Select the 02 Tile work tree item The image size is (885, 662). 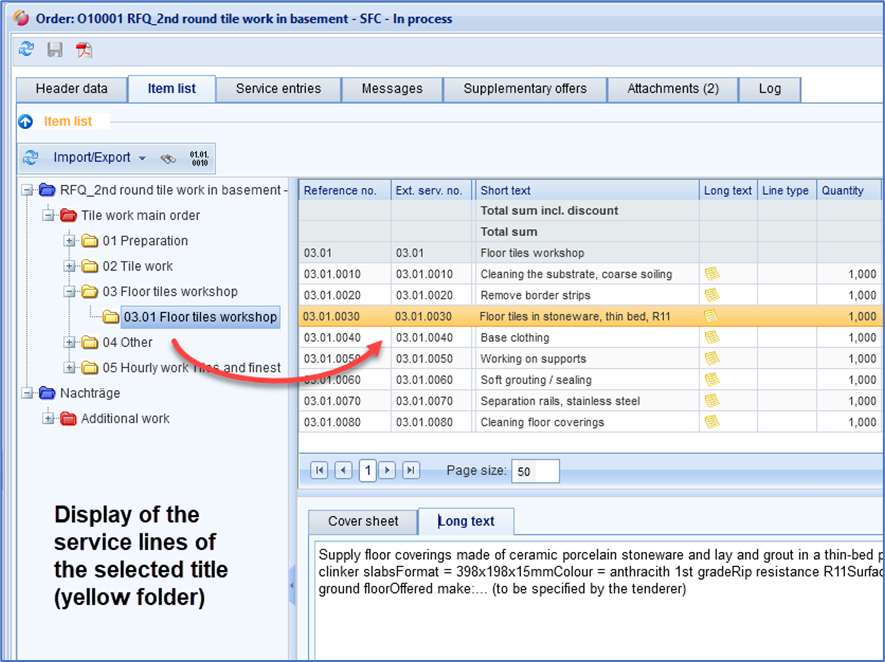pyautogui.click(x=137, y=266)
